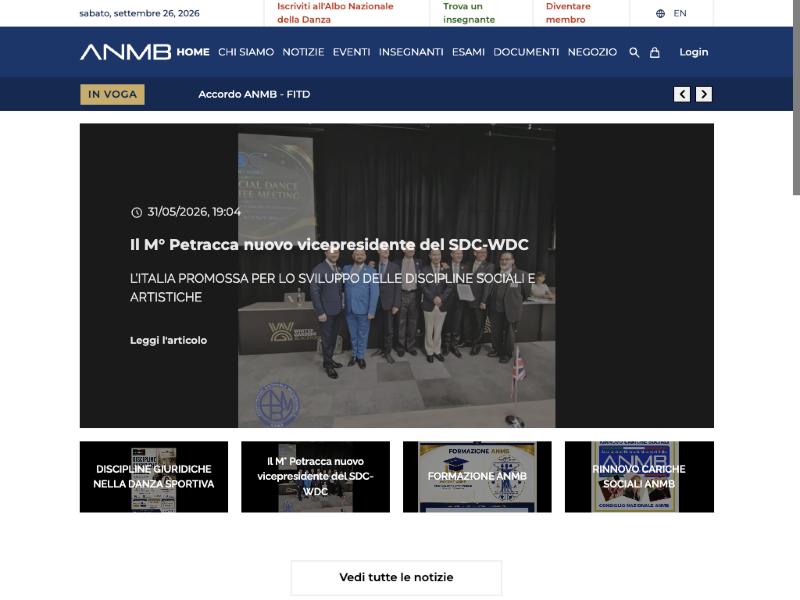Open Iscriviti all'Albo Nazionale della Danza link
This screenshot has width=800, height=600.
(x=335, y=13)
